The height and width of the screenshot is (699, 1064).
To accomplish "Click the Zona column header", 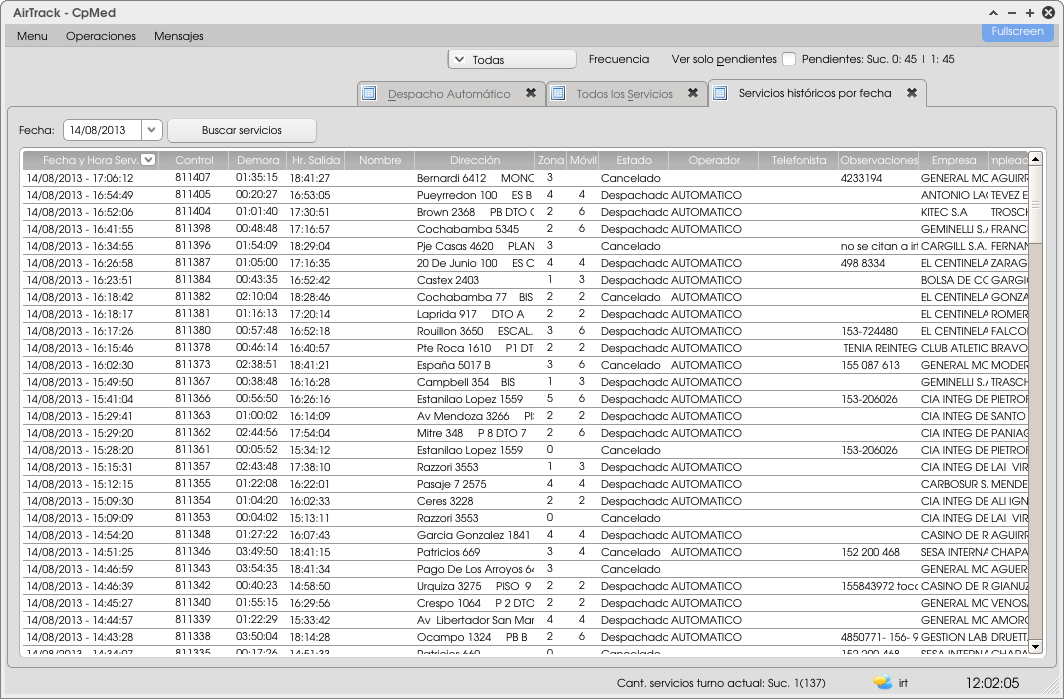I will pos(550,160).
